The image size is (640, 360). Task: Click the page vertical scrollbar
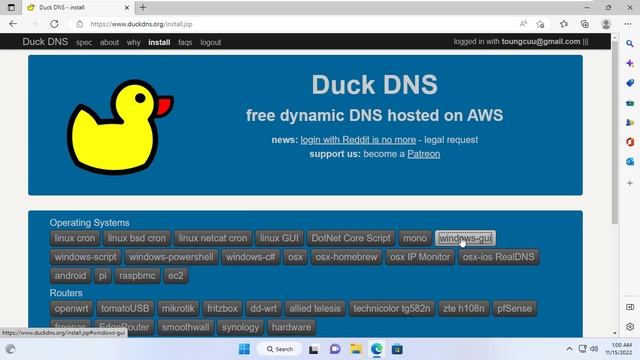615,132
